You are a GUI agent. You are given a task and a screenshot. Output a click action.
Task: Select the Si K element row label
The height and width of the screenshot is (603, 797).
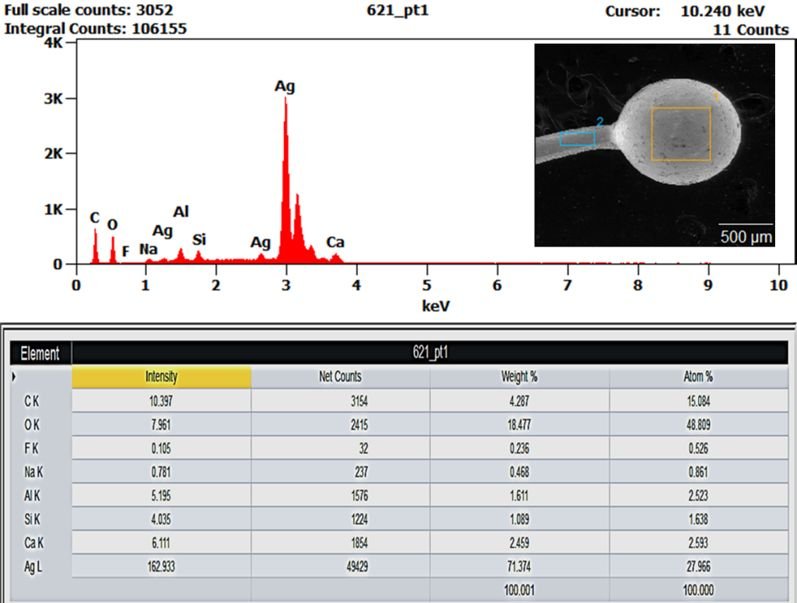click(32, 519)
